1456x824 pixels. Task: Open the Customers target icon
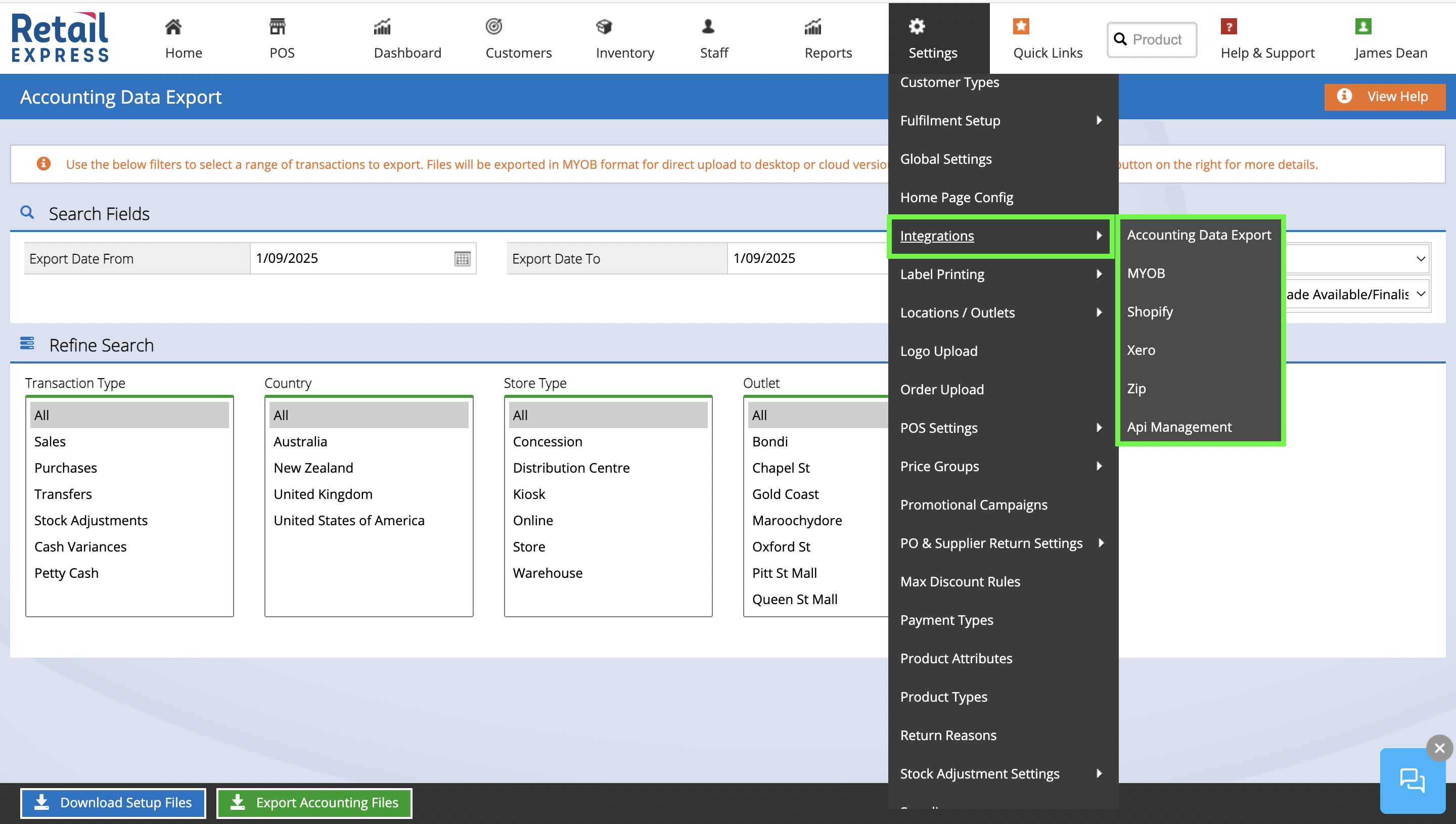(493, 27)
